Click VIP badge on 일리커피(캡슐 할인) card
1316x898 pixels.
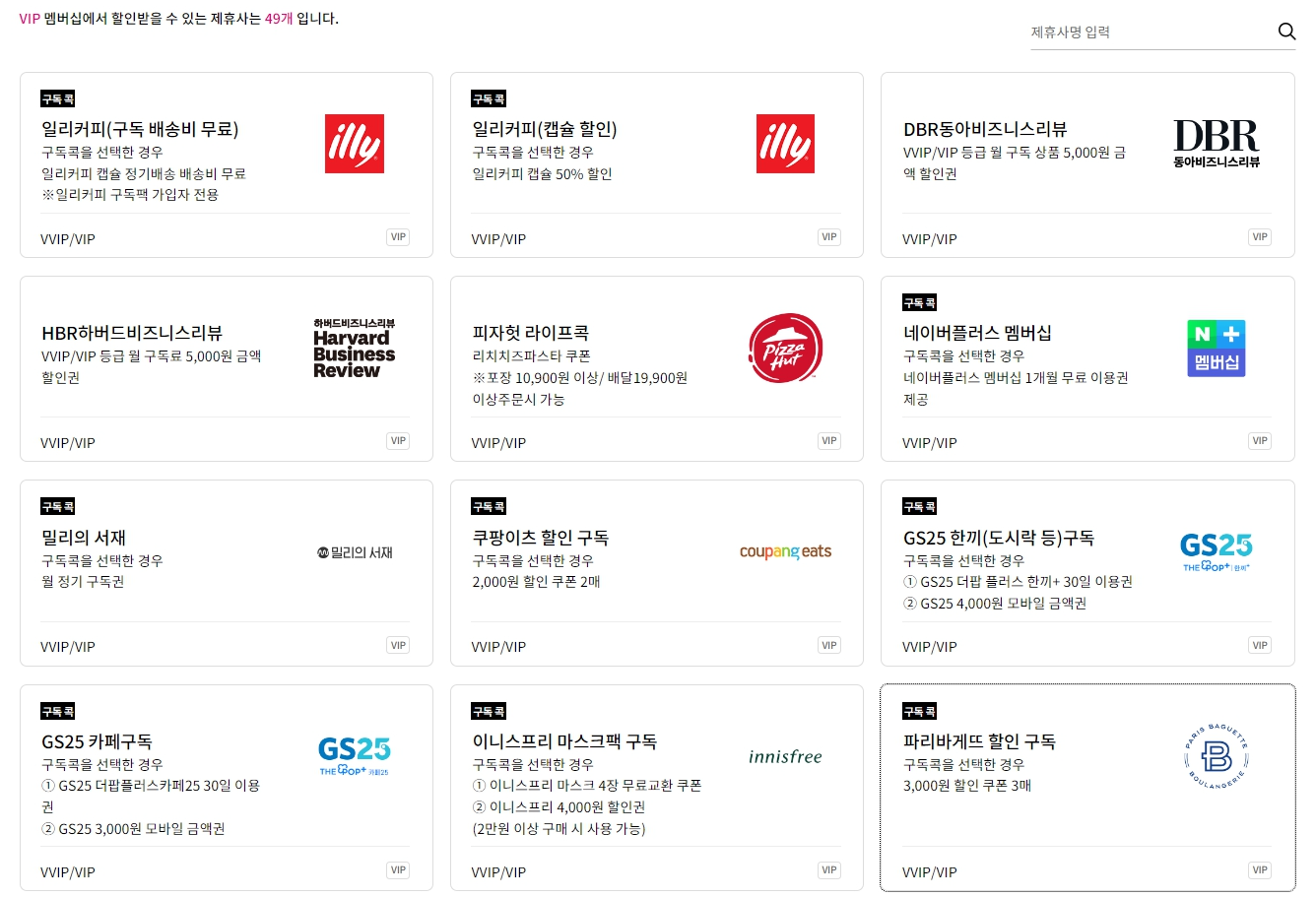pos(829,237)
